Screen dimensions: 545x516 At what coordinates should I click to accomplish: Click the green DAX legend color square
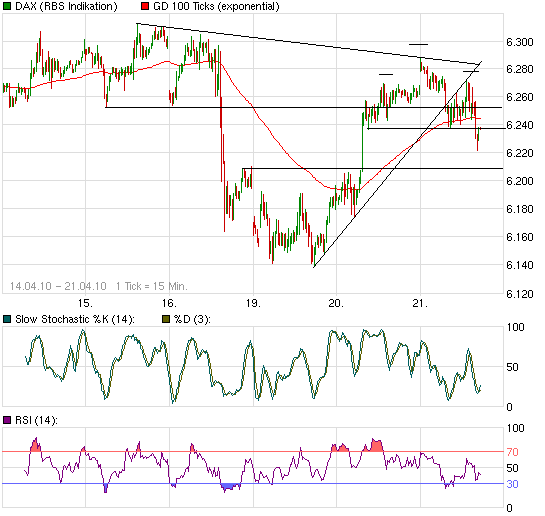click(7, 6)
